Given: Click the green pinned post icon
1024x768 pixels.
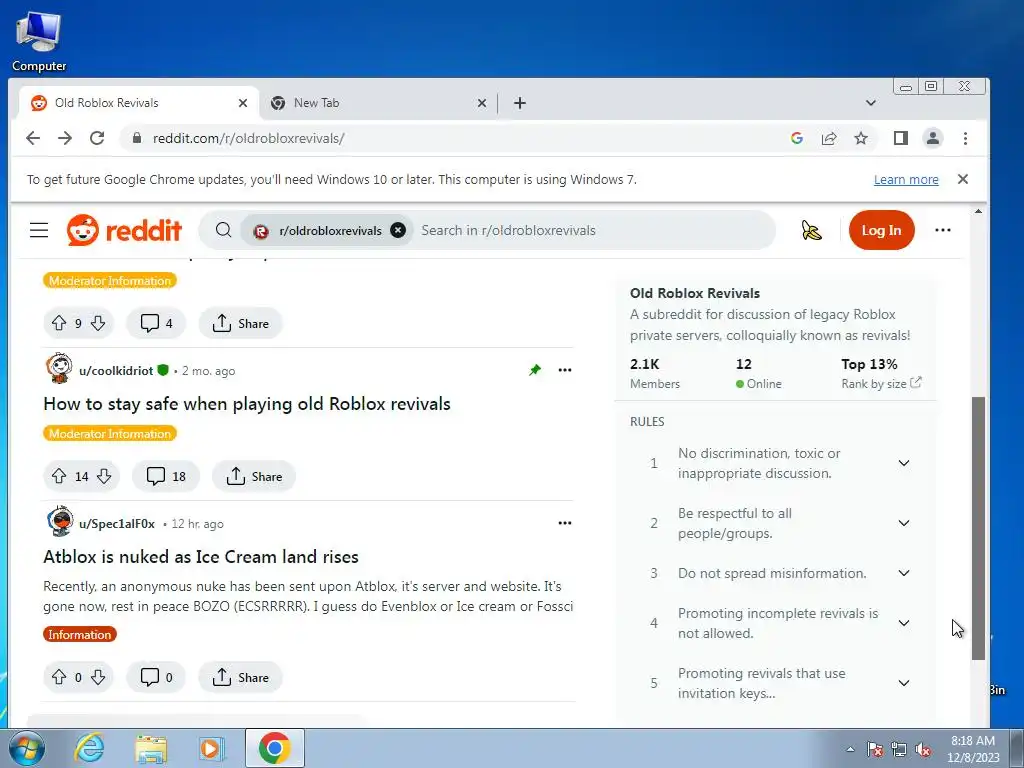Looking at the screenshot, I should [535, 370].
